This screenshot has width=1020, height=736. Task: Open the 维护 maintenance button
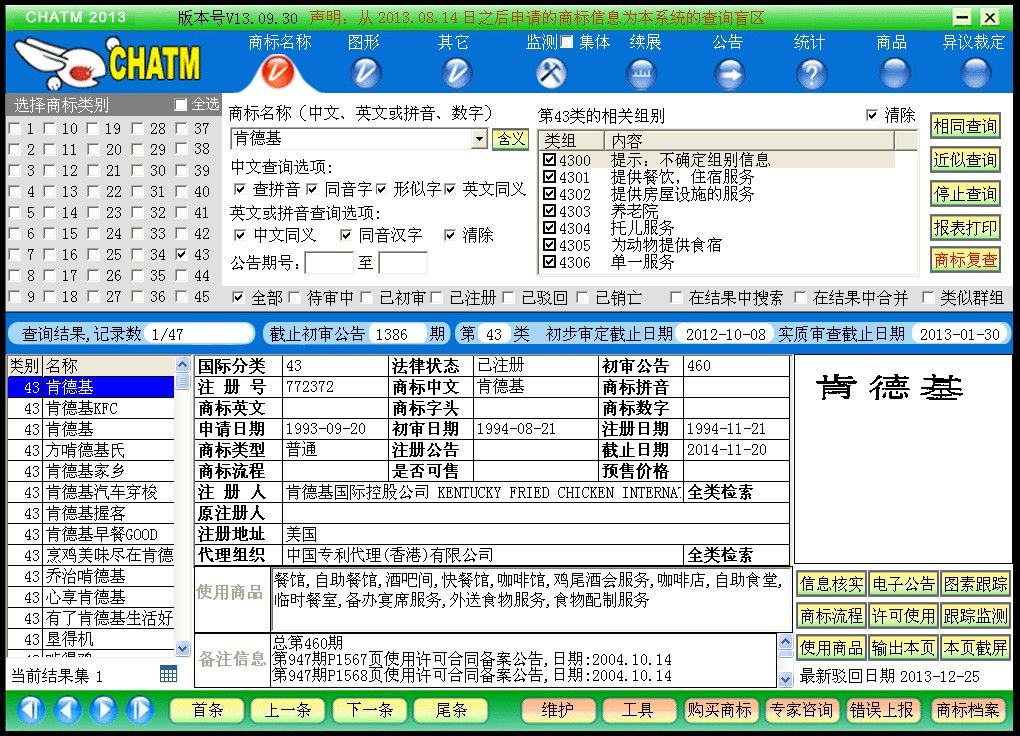pyautogui.click(x=557, y=710)
